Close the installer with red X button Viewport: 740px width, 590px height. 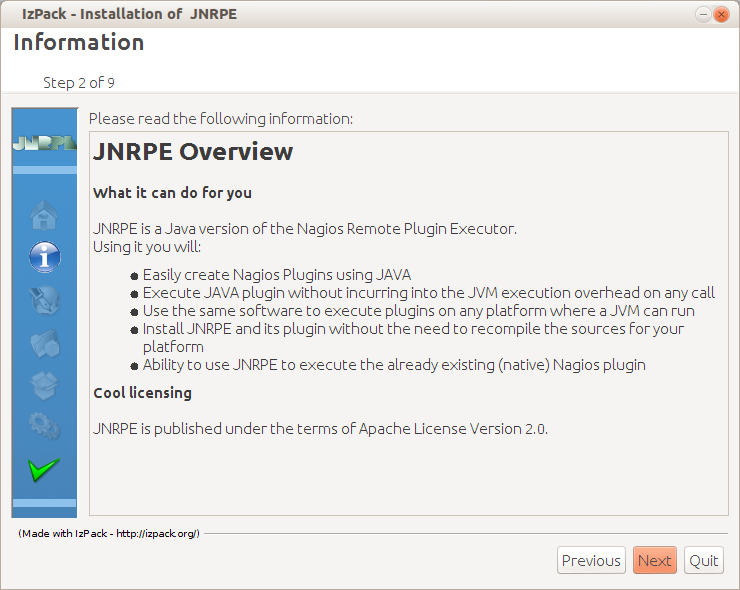[x=721, y=15]
